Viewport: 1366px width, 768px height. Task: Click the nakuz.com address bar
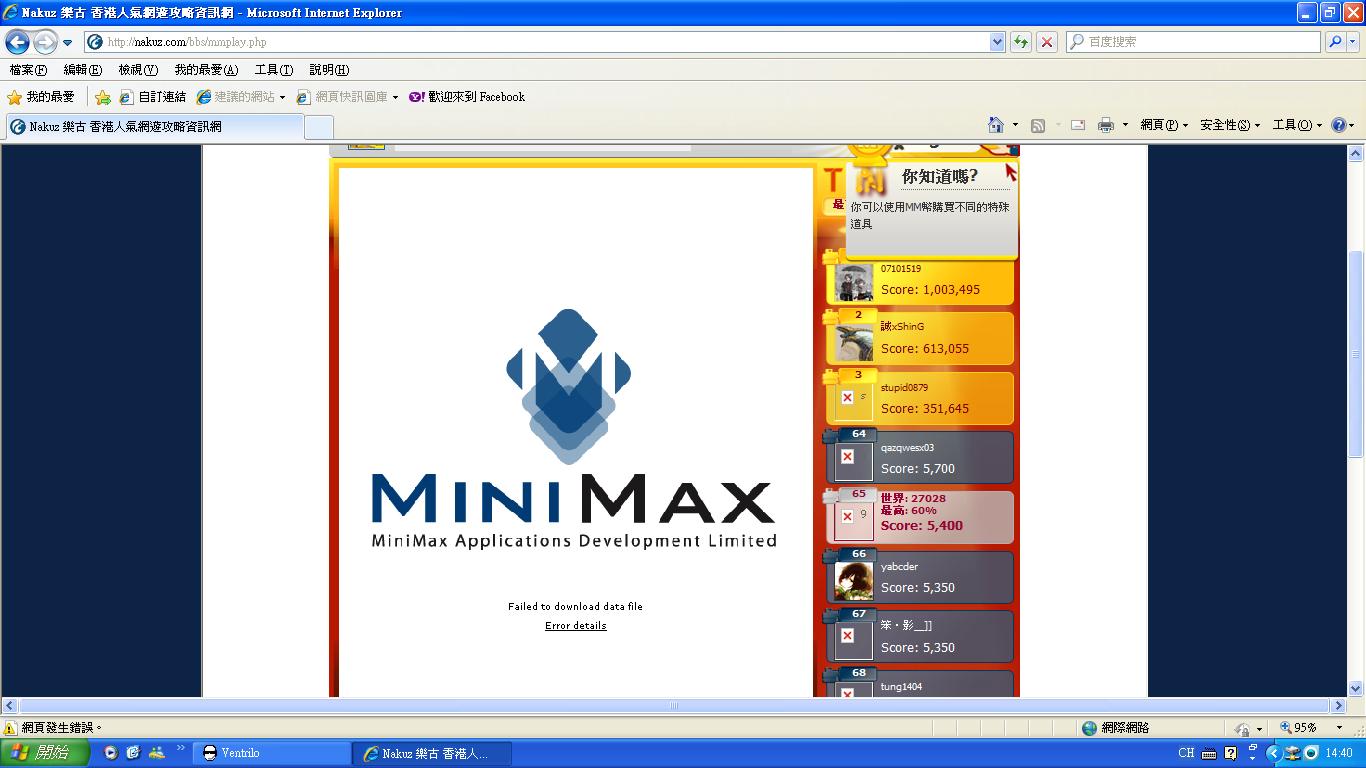(x=537, y=42)
